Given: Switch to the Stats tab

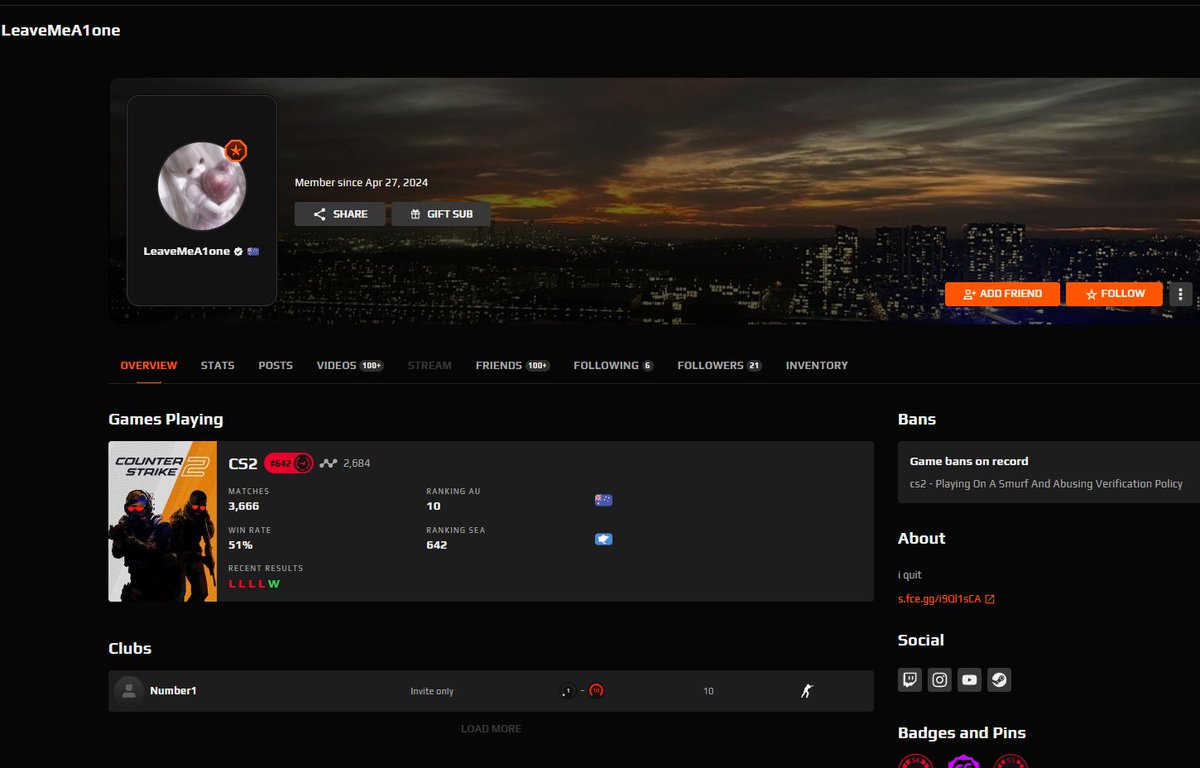Looking at the screenshot, I should click(x=217, y=366).
